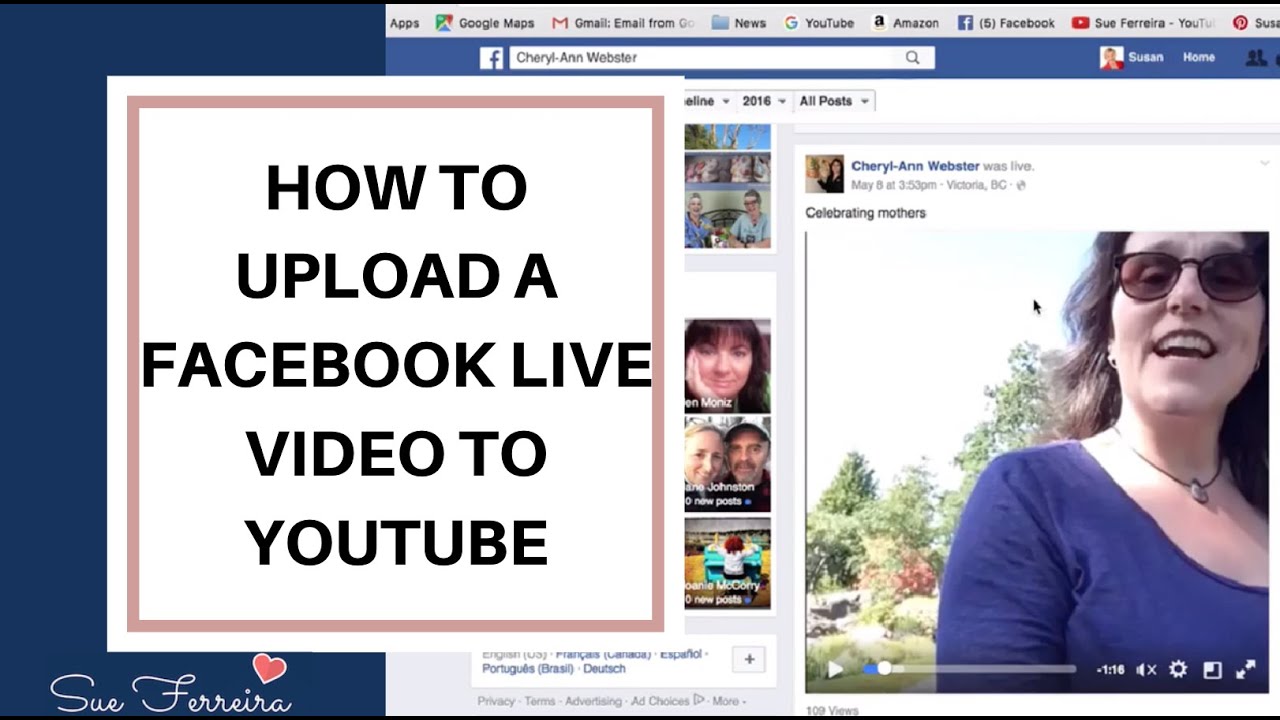The image size is (1280, 720).
Task: Open the YouTube bookmark with Google icon
Action: 819,23
